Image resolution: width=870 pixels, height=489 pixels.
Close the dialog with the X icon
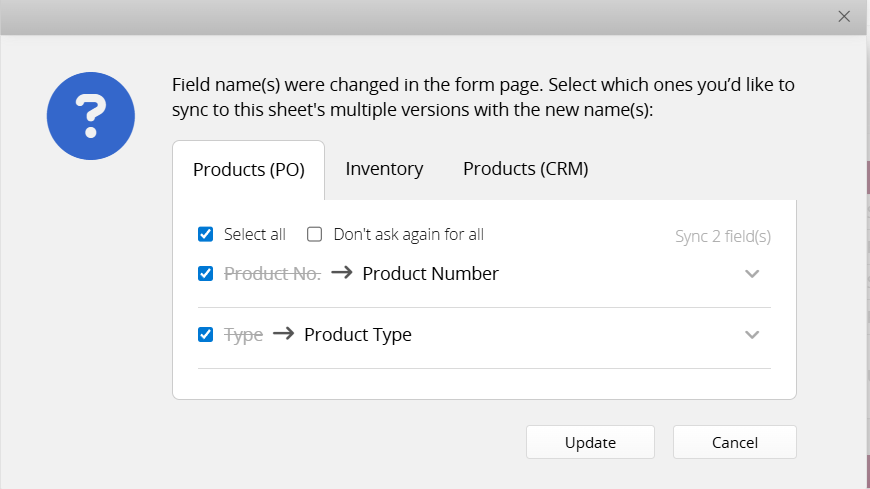[x=844, y=17]
